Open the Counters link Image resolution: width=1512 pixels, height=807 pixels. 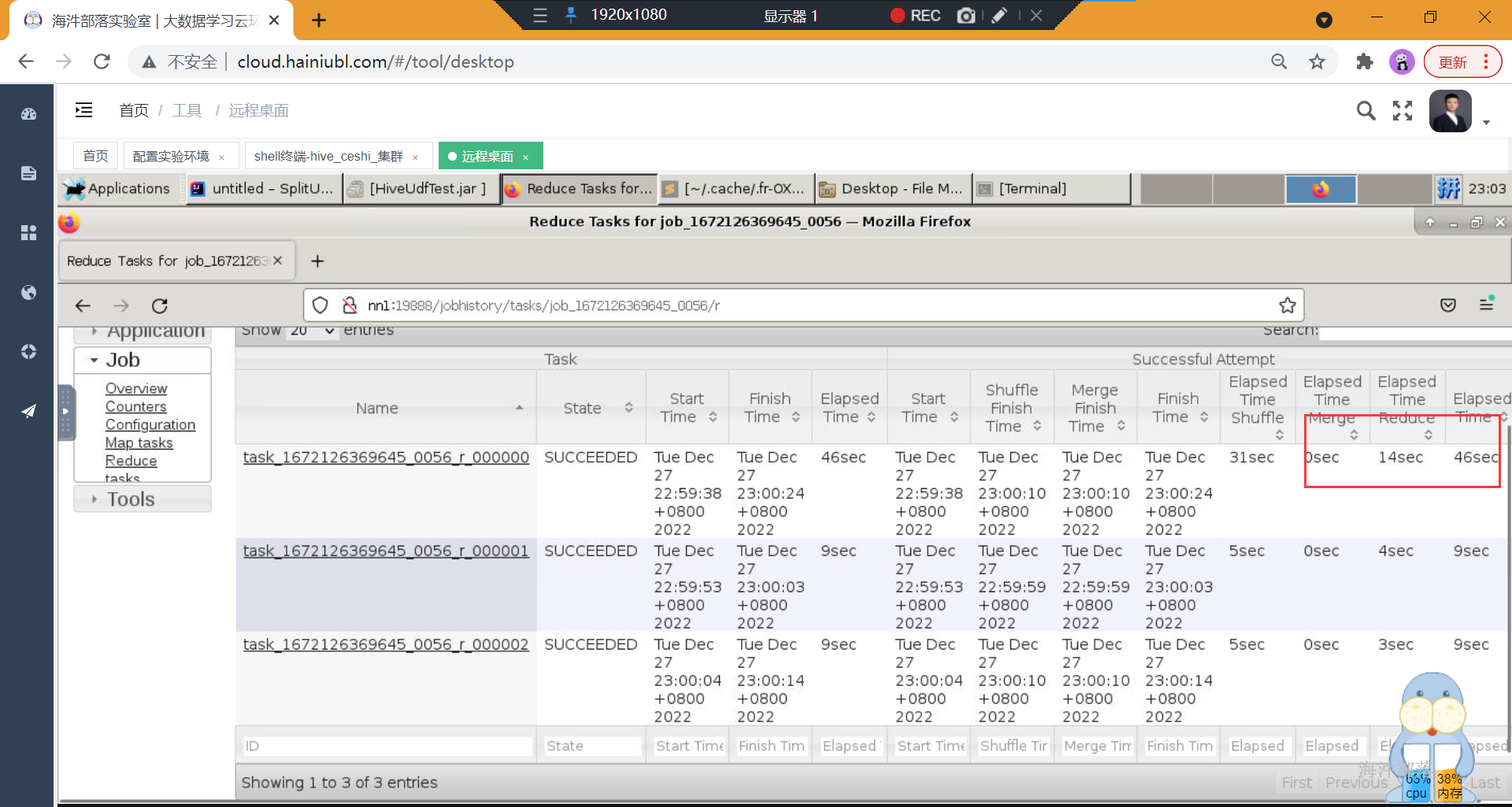(136, 406)
